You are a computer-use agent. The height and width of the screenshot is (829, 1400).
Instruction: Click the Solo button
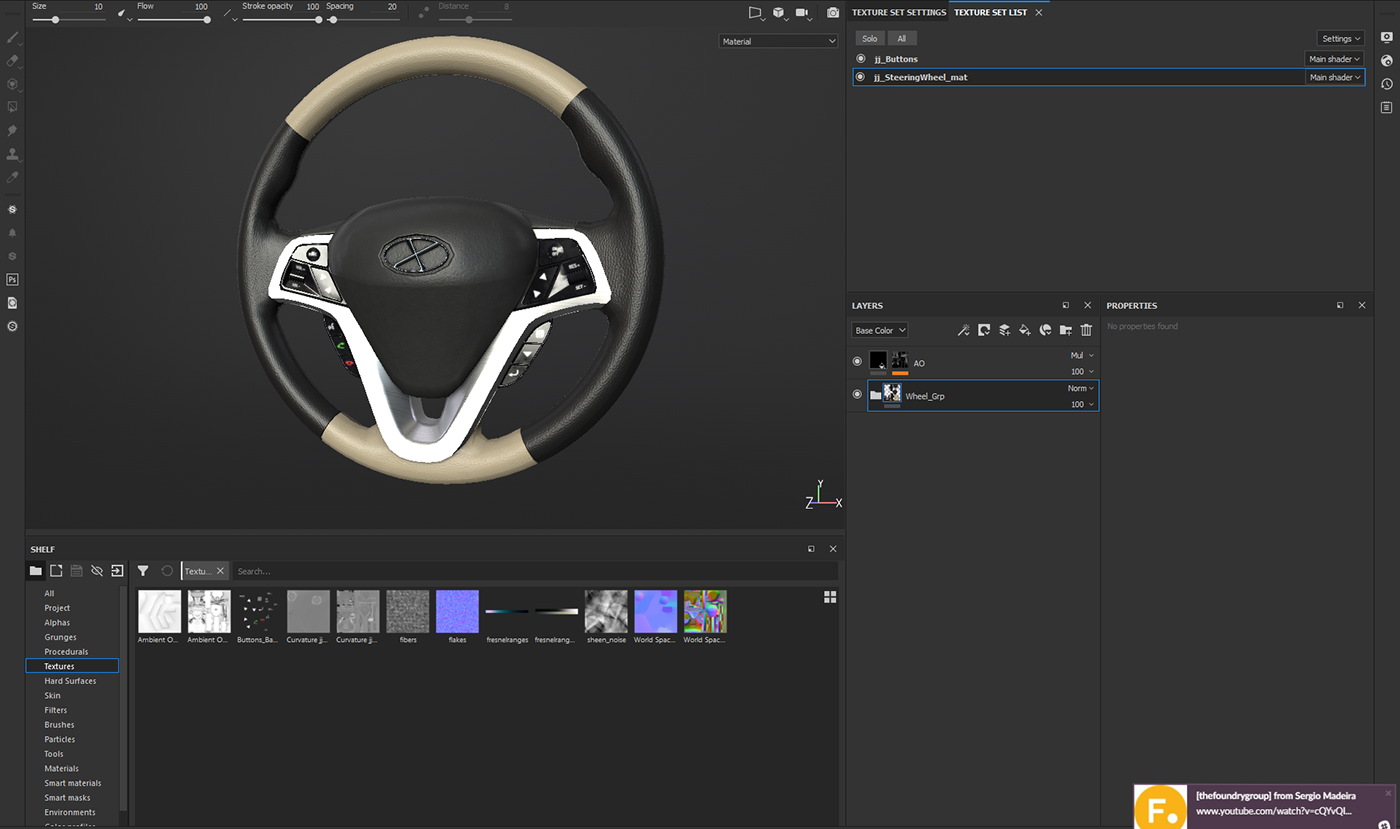pyautogui.click(x=870, y=39)
